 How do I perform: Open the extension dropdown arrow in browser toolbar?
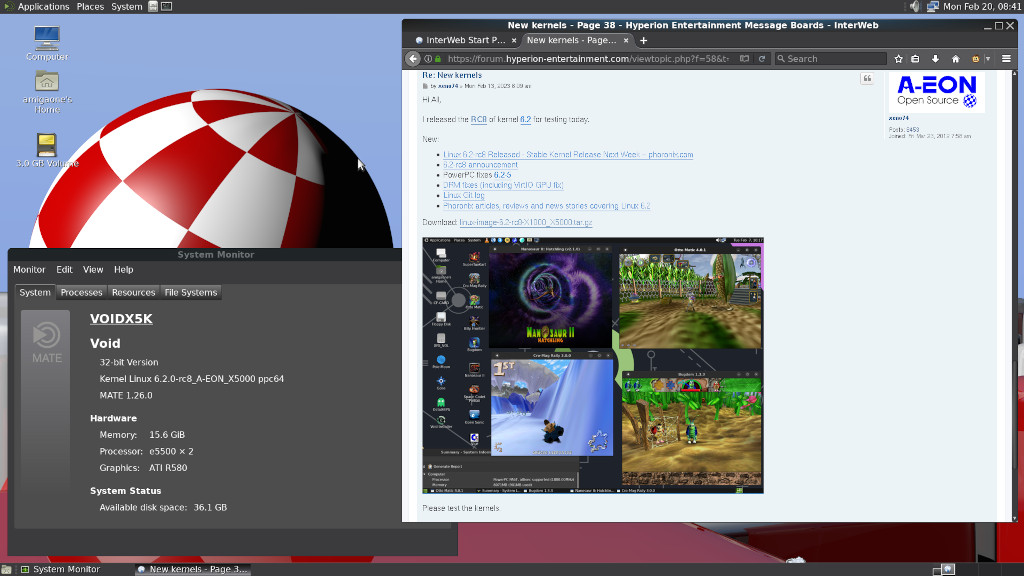coord(987,59)
